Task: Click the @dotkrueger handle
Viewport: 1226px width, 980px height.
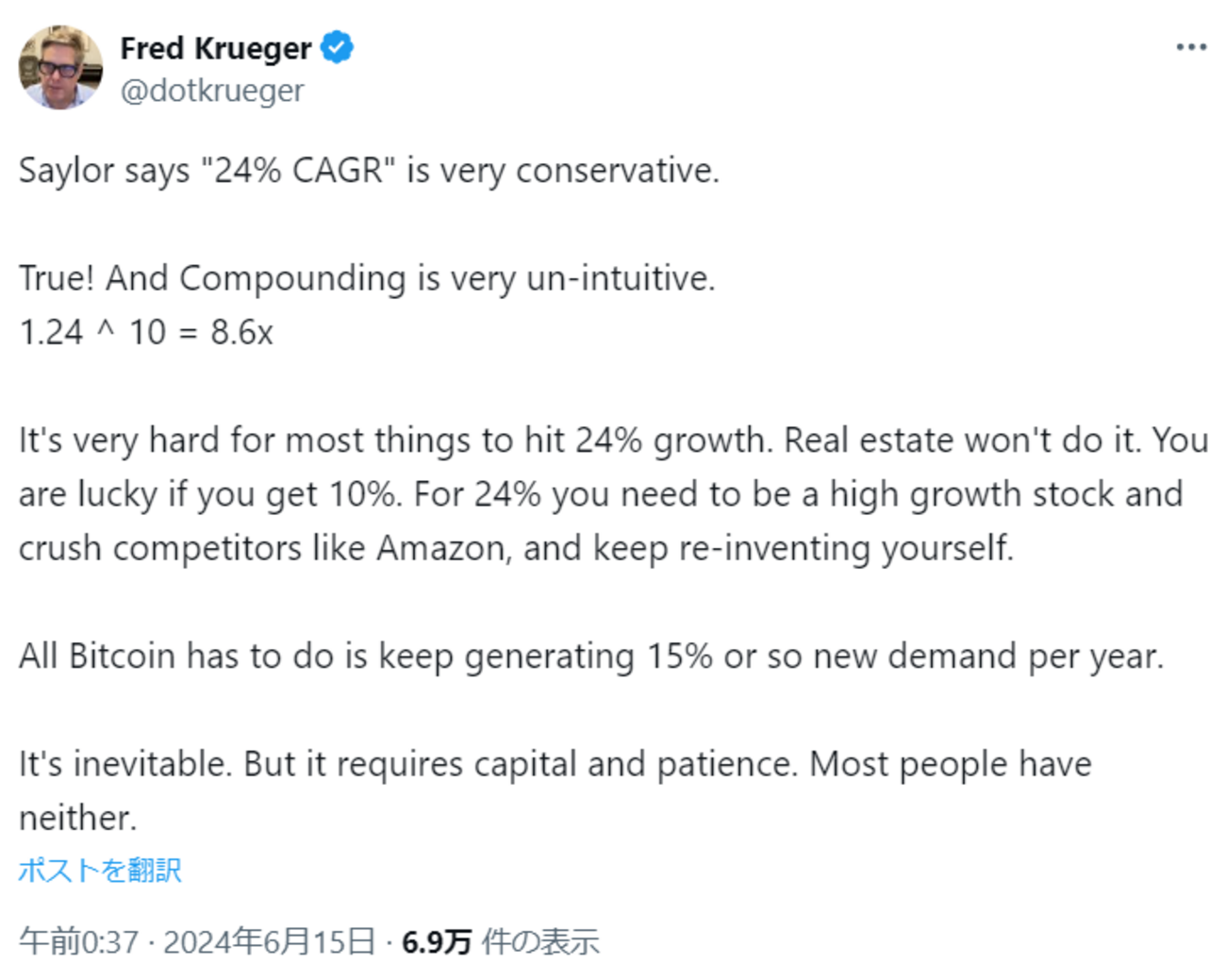Action: point(210,91)
